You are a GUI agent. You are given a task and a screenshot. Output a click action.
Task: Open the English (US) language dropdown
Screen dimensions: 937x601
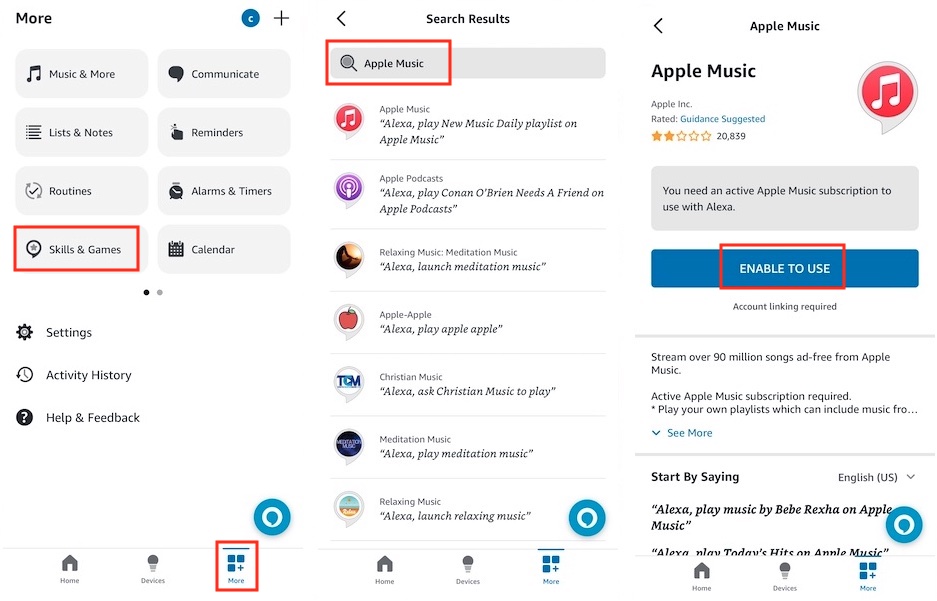pos(876,477)
